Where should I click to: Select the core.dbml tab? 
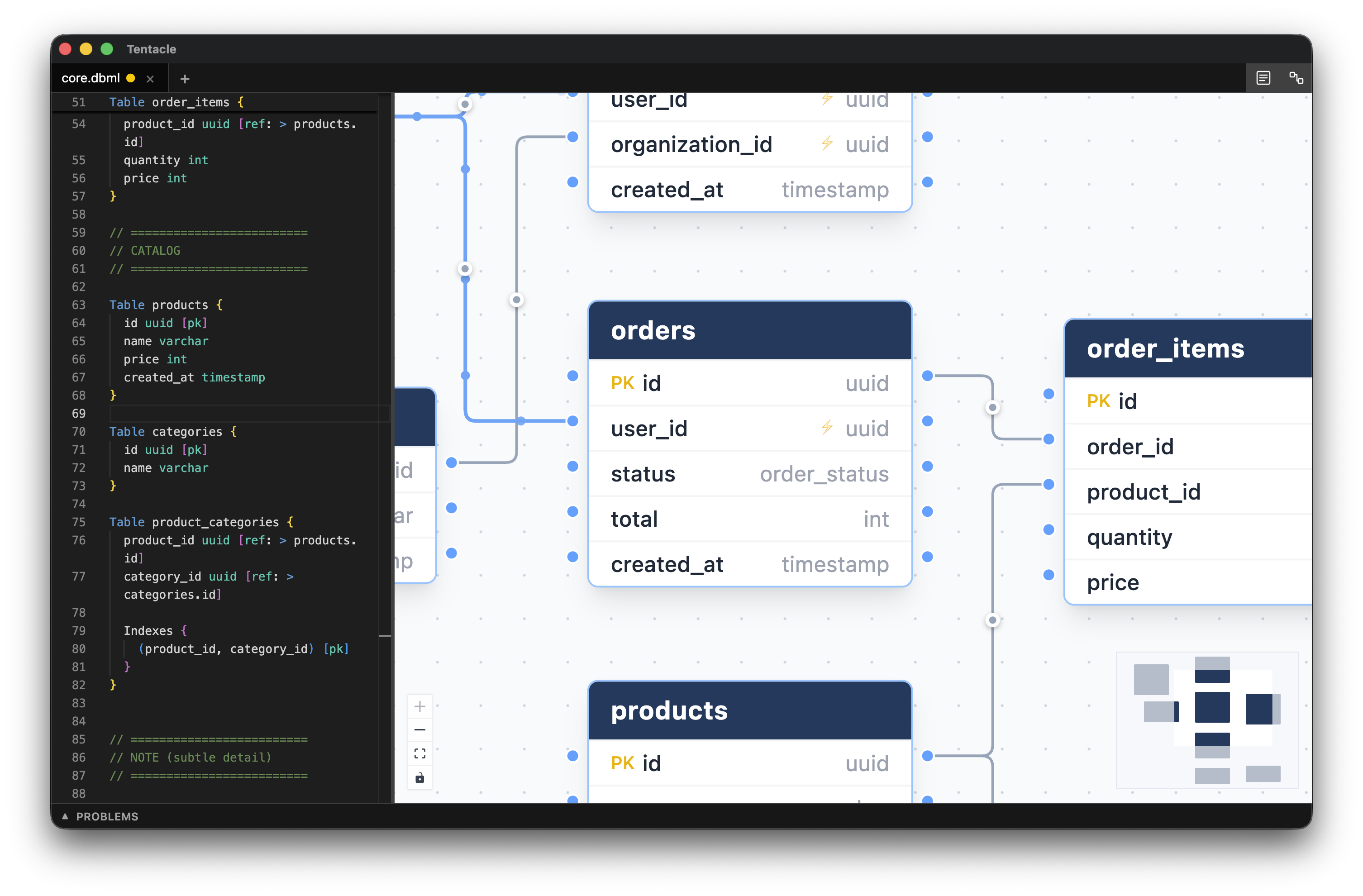coord(91,78)
